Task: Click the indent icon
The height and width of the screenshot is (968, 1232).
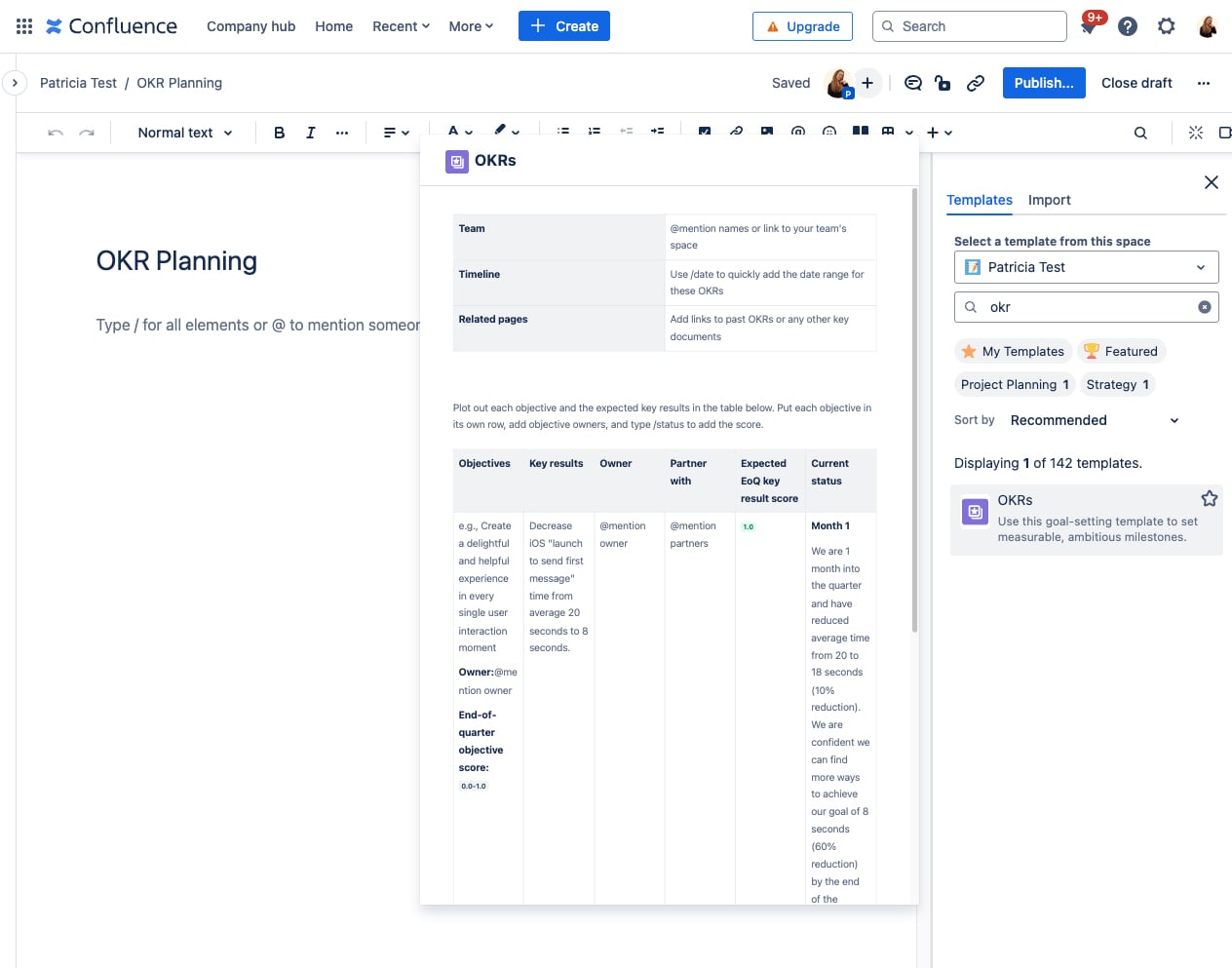Action: point(658,132)
